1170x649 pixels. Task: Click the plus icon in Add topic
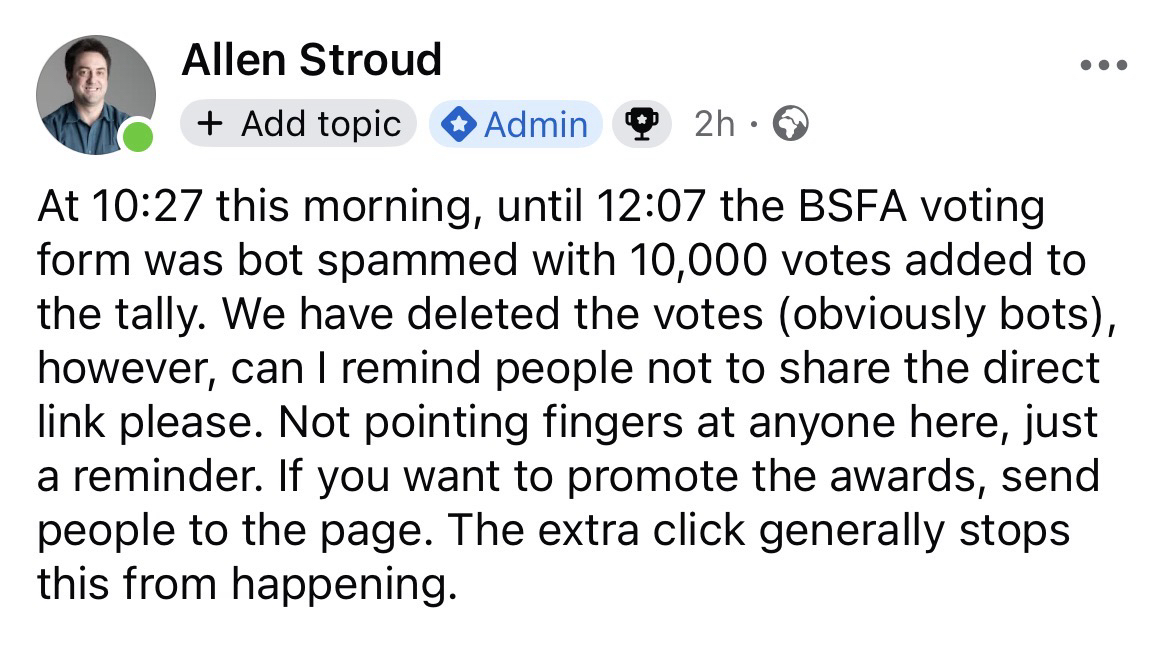[209, 124]
